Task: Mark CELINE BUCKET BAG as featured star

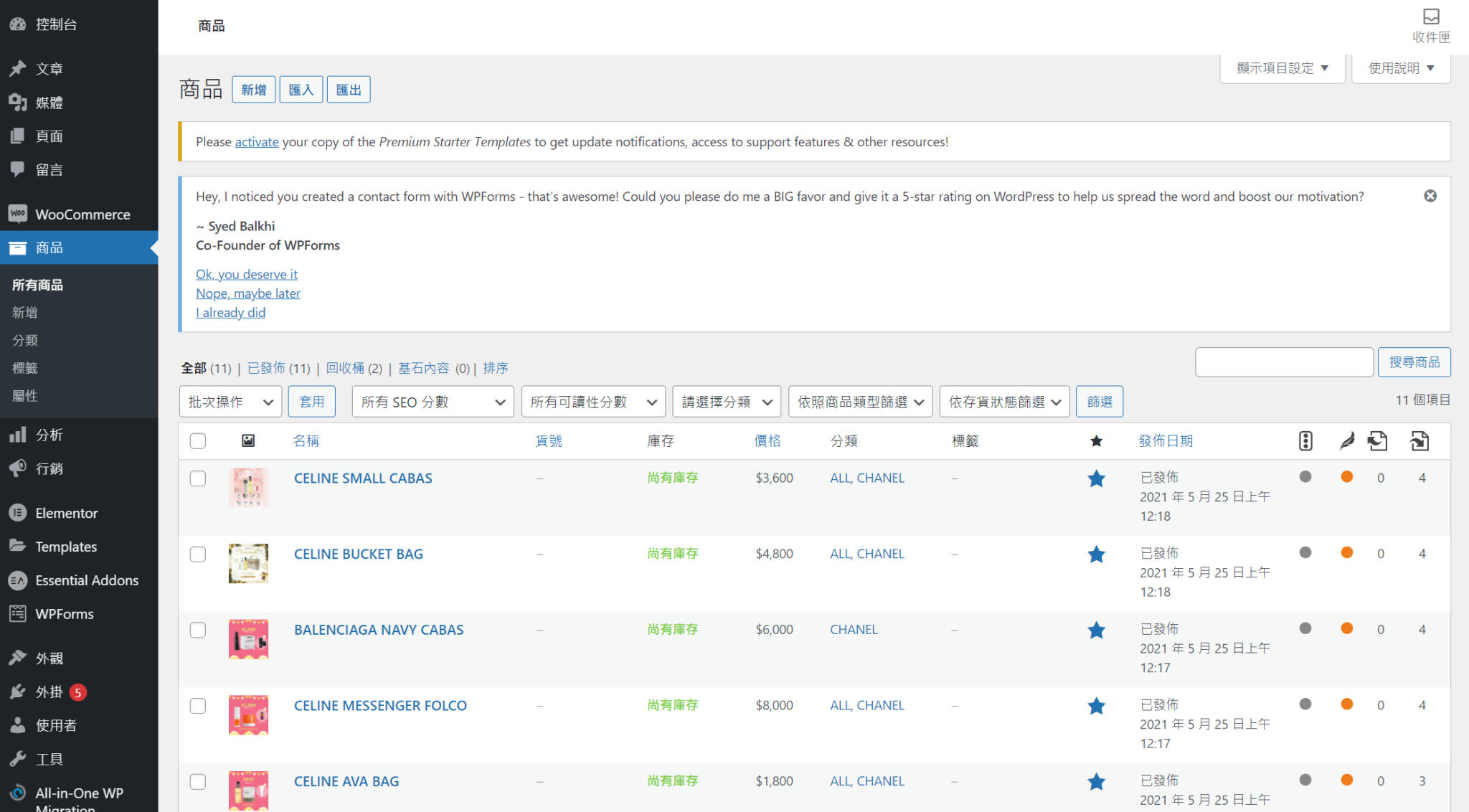Action: 1096,554
